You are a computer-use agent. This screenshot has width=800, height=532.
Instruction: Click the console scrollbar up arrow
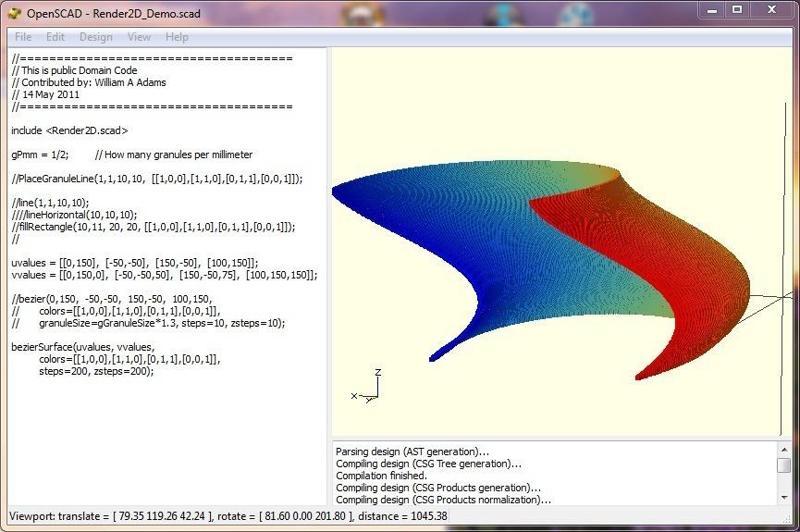[x=784, y=450]
